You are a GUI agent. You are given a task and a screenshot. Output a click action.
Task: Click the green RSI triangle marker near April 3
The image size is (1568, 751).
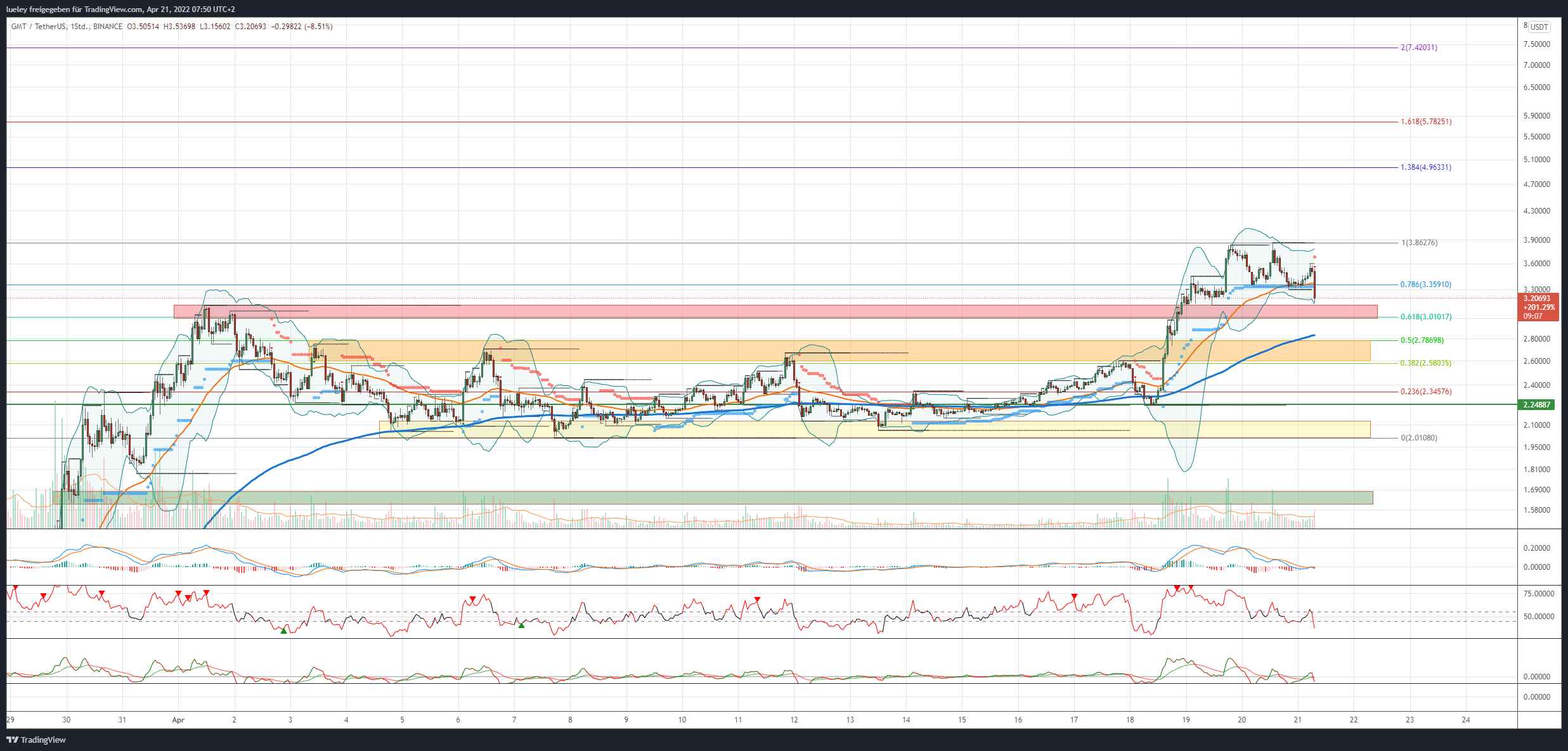(x=284, y=631)
